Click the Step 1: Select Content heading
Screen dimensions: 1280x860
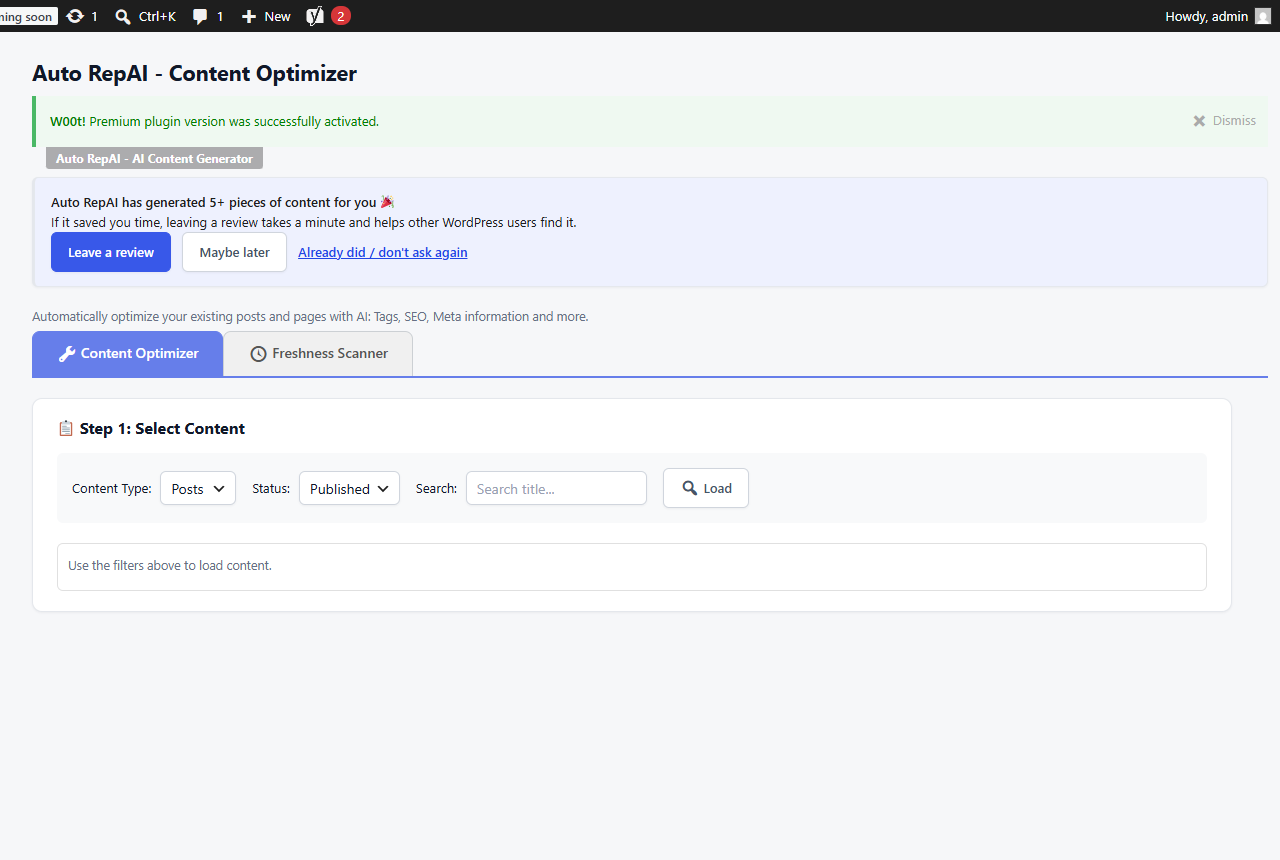coord(151,428)
